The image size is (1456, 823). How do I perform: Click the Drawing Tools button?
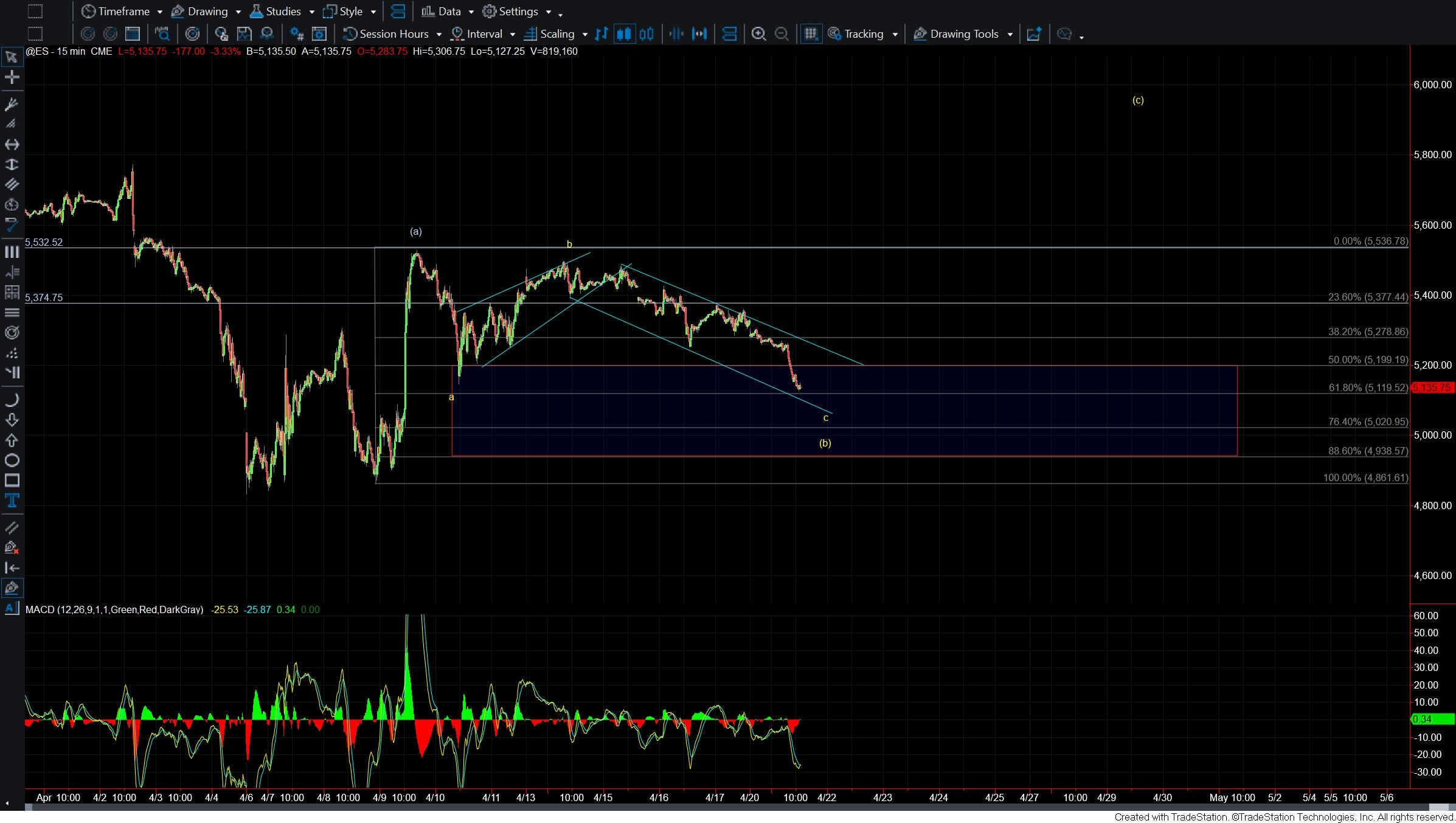coord(956,34)
